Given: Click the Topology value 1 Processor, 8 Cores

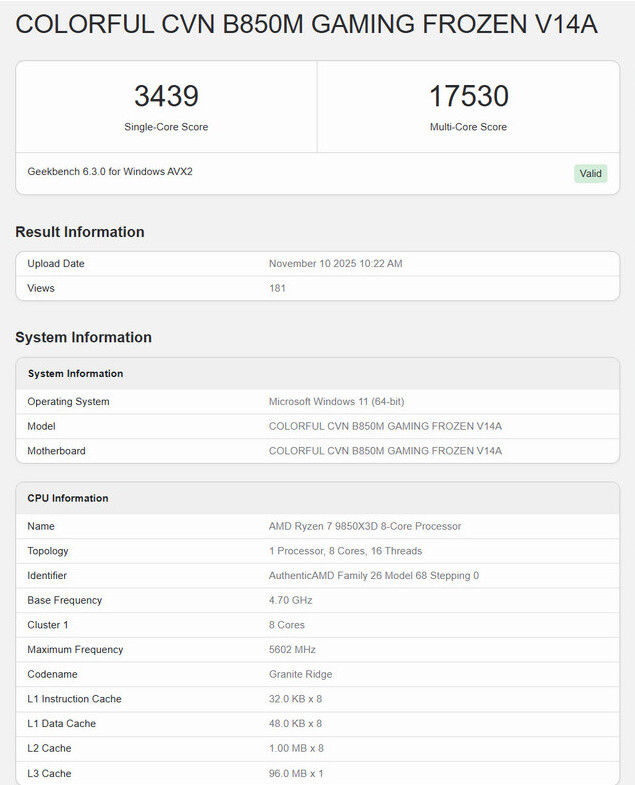Looking at the screenshot, I should coord(345,551).
